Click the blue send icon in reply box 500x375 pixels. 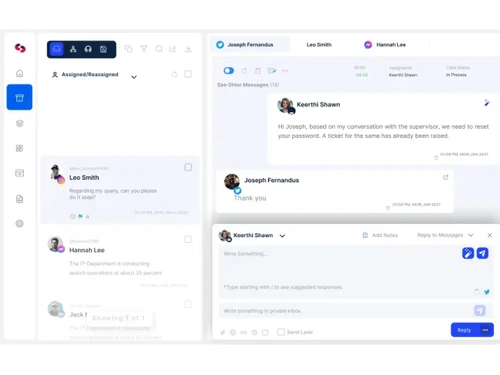click(x=482, y=253)
